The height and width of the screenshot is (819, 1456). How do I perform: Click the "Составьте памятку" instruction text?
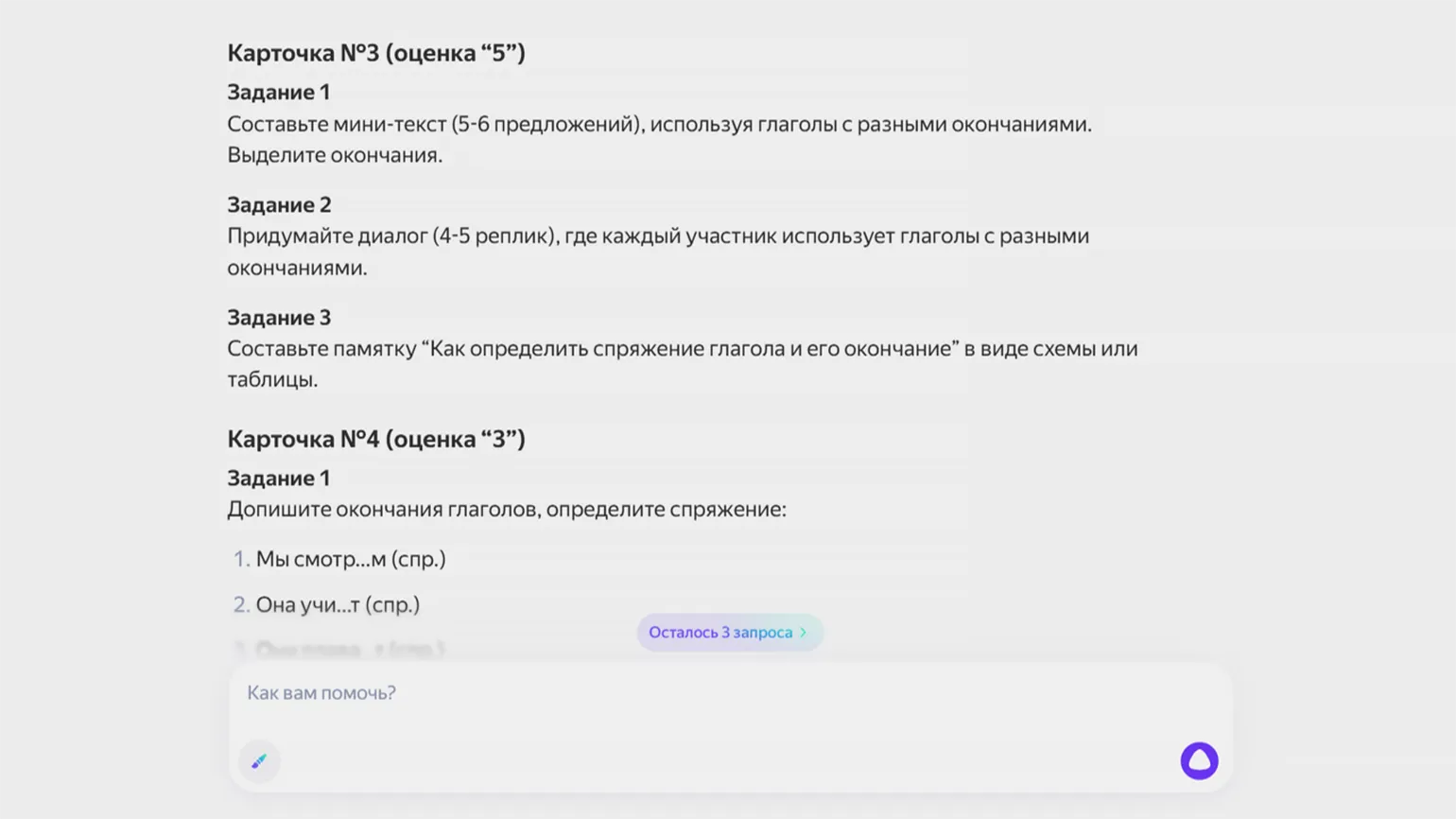(x=681, y=349)
